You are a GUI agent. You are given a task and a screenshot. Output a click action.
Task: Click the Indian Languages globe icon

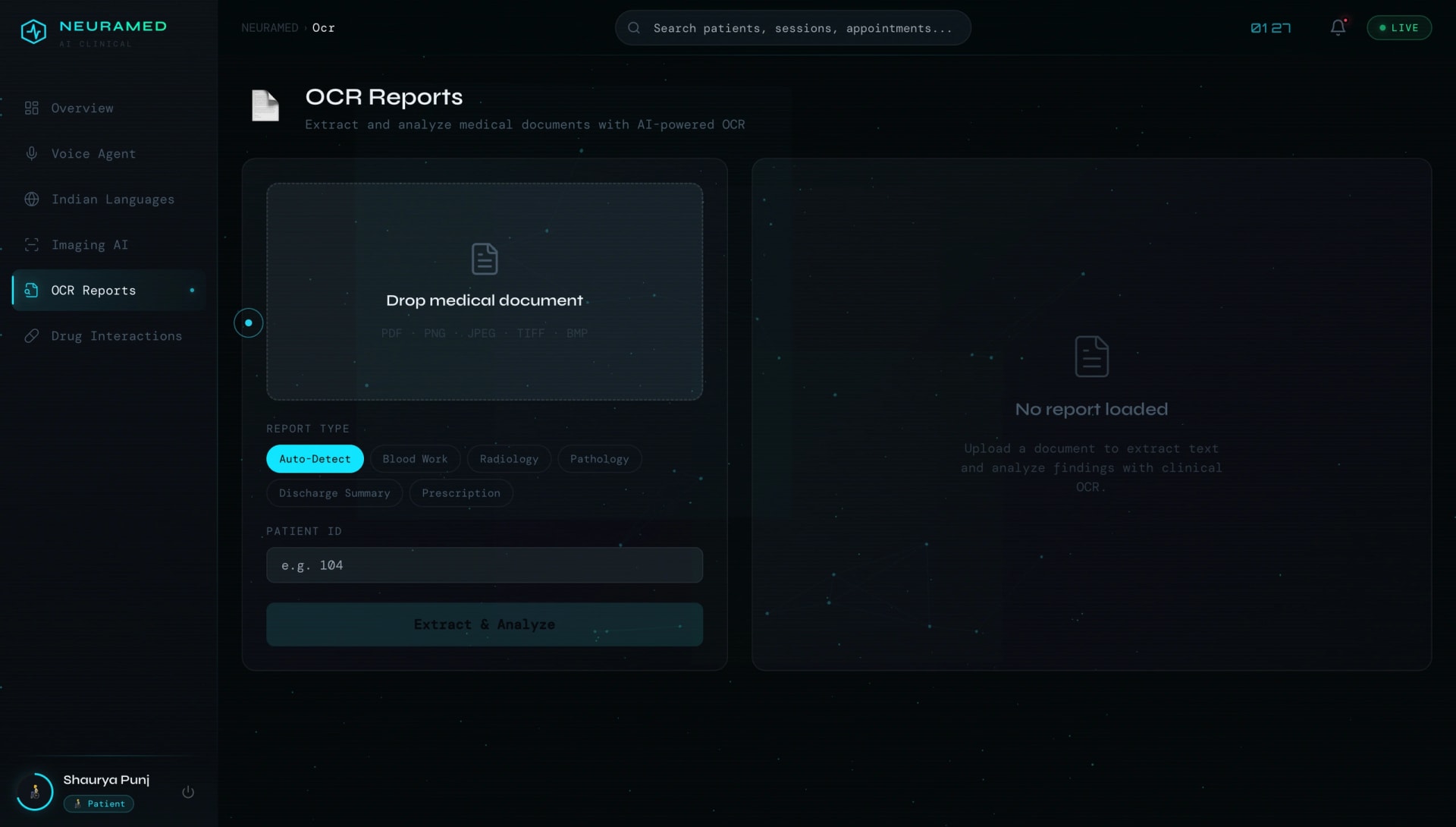coord(31,199)
